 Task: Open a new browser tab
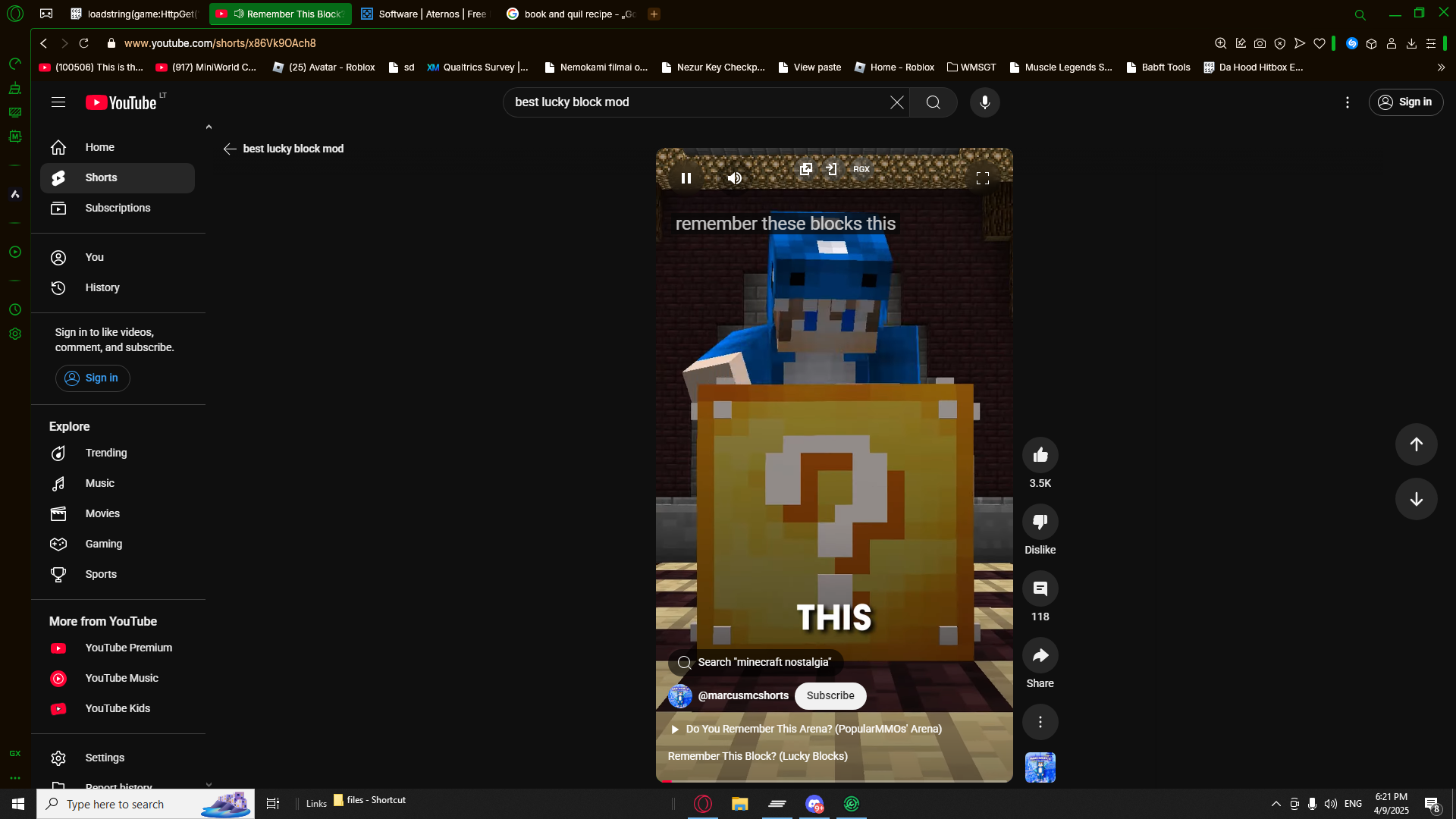[654, 14]
